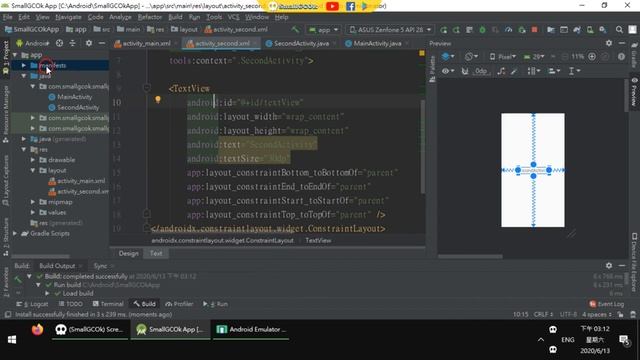640x360 pixels.
Task: Open the Event Log
Action: pyautogui.click(x=607, y=304)
